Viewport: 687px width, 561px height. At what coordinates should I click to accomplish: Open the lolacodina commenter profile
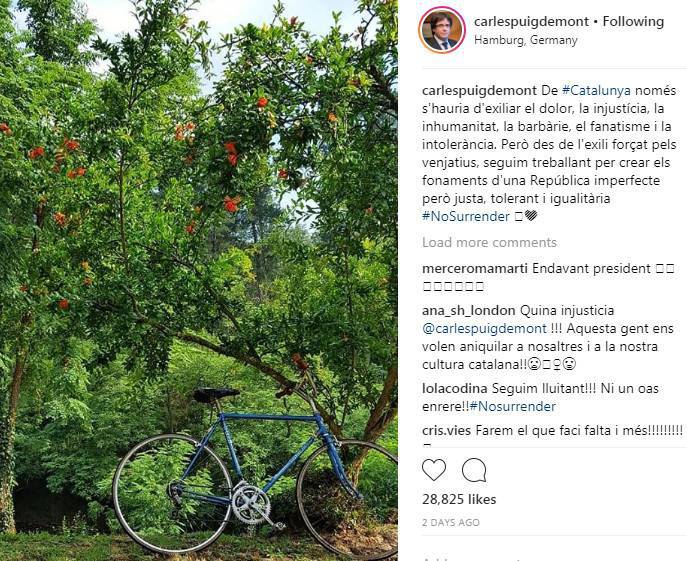[x=455, y=388]
